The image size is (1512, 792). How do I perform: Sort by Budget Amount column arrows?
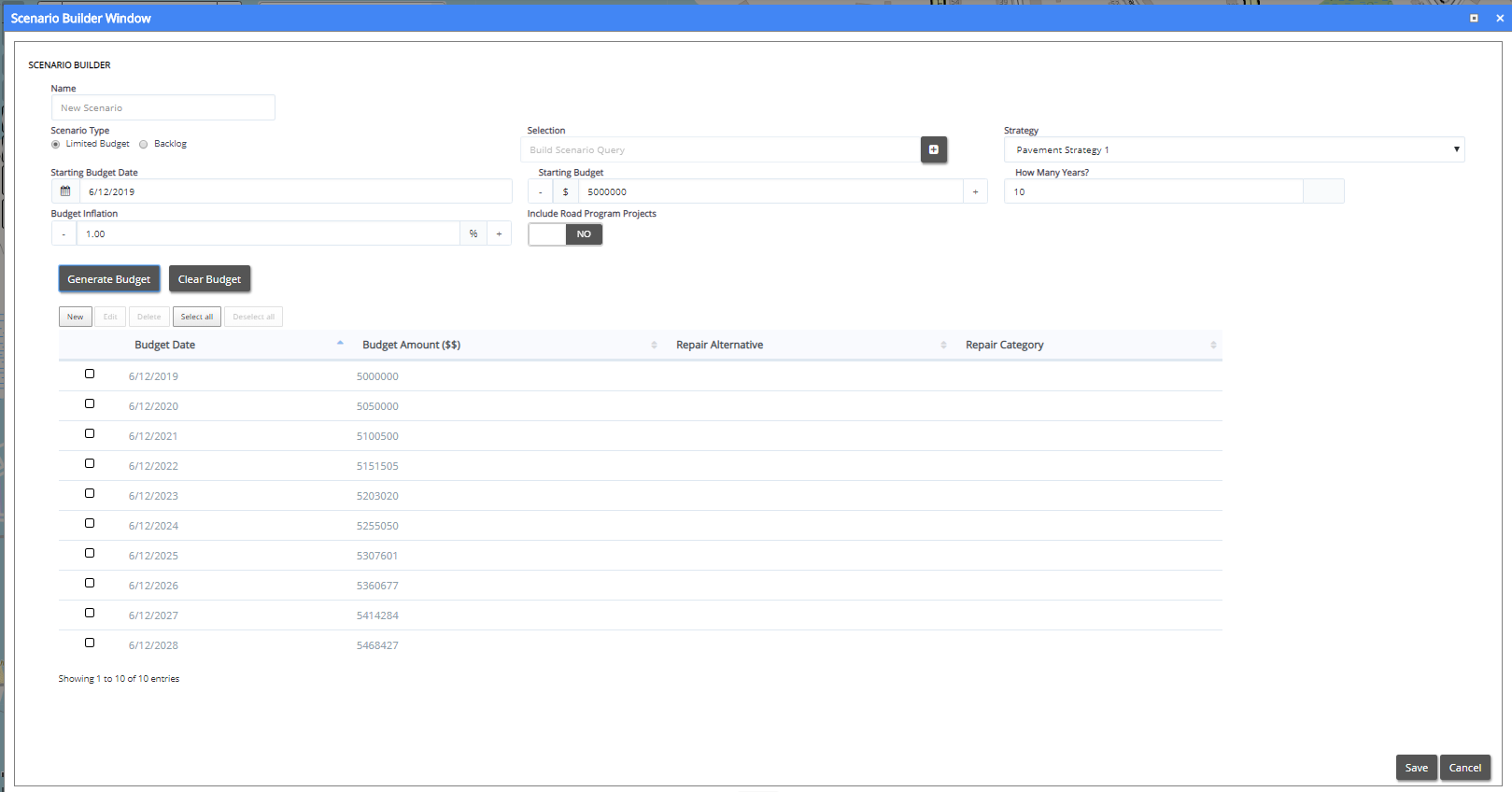point(654,345)
